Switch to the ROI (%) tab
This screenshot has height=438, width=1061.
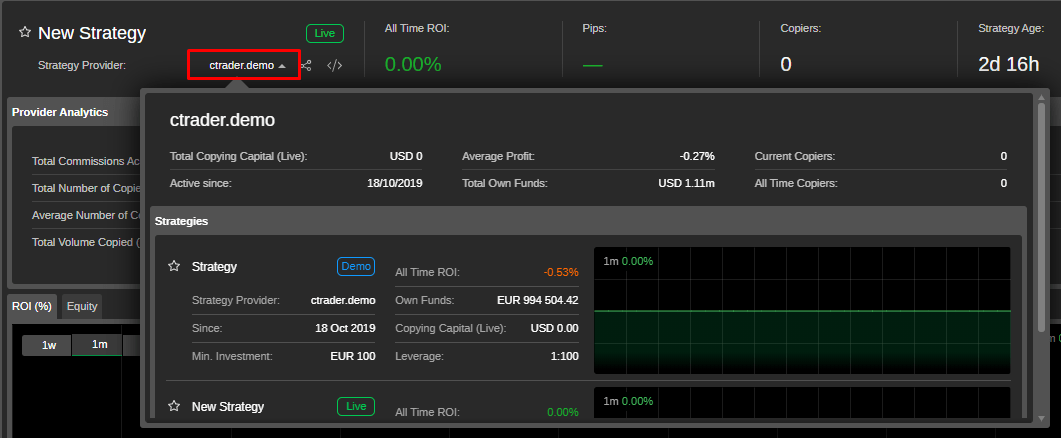pos(32,306)
